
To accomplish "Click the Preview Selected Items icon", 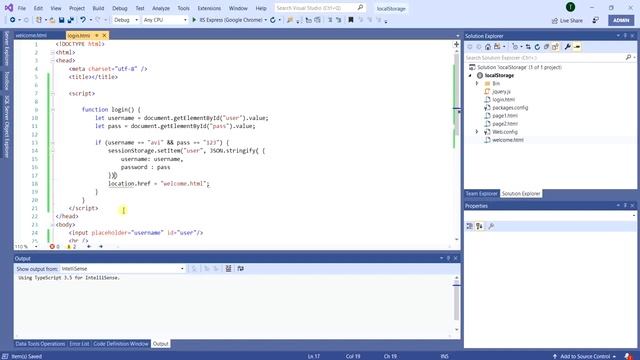I will coord(577,47).
